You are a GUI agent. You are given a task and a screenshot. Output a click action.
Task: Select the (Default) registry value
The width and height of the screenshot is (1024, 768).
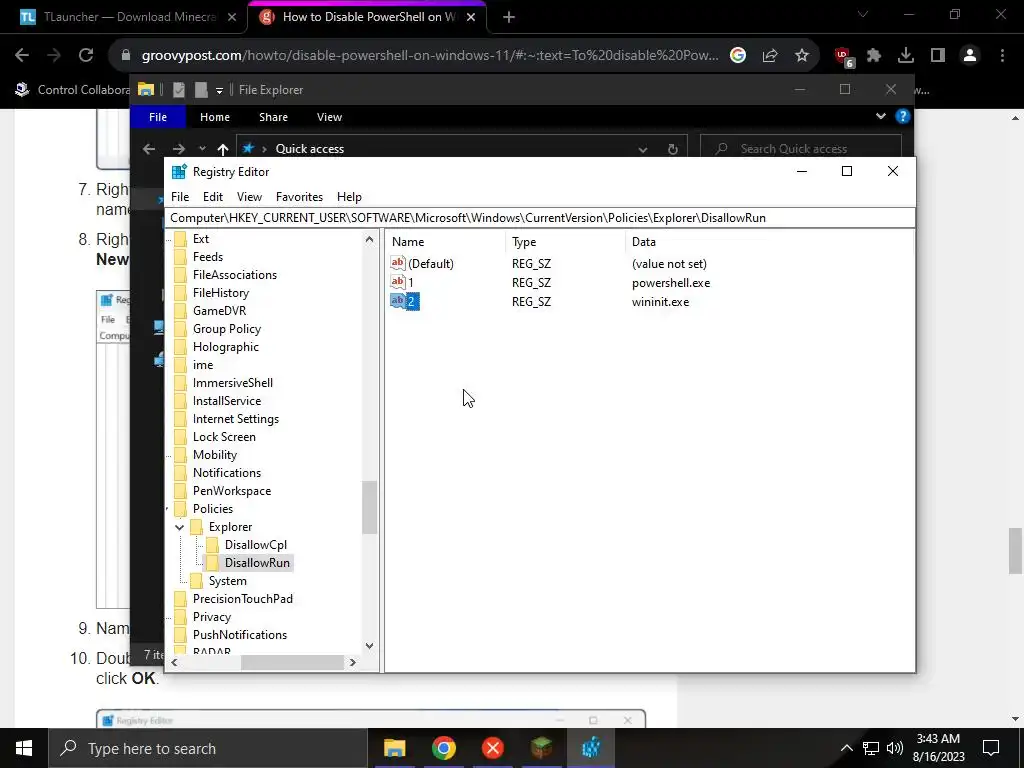tap(430, 264)
